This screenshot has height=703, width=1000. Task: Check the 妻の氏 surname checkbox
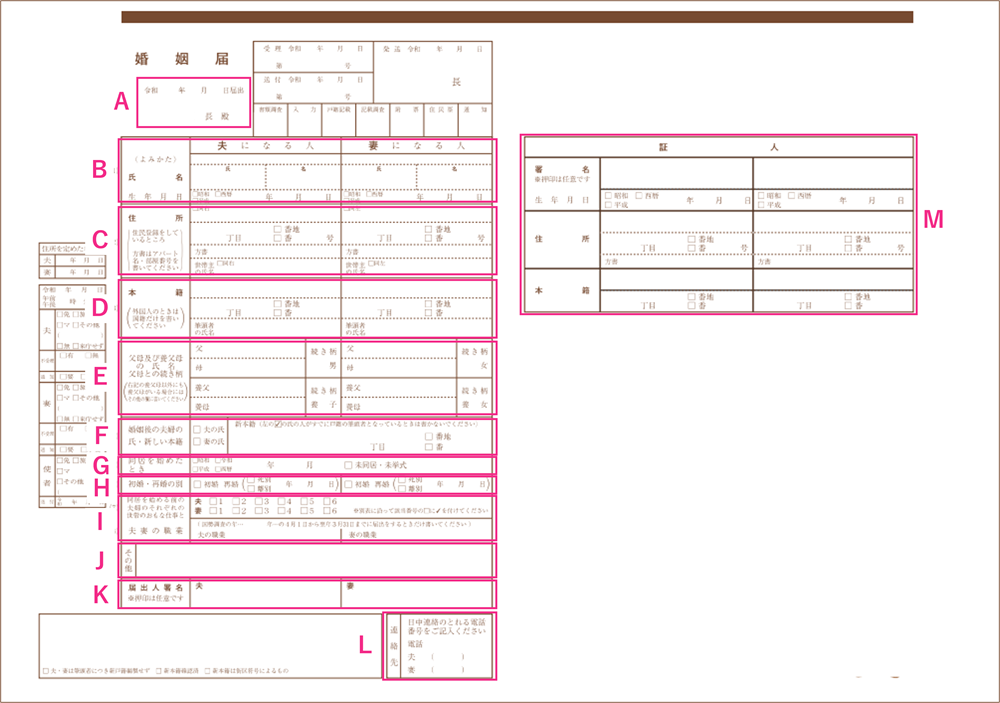195,442
